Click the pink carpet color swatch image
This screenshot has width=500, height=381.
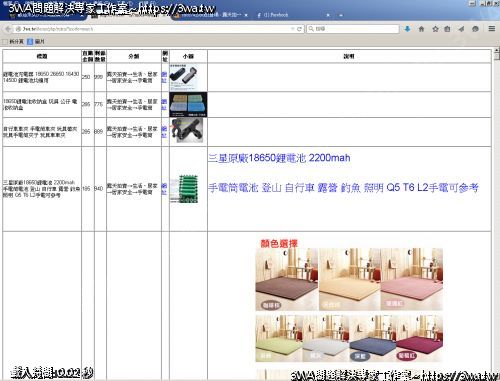412,279
